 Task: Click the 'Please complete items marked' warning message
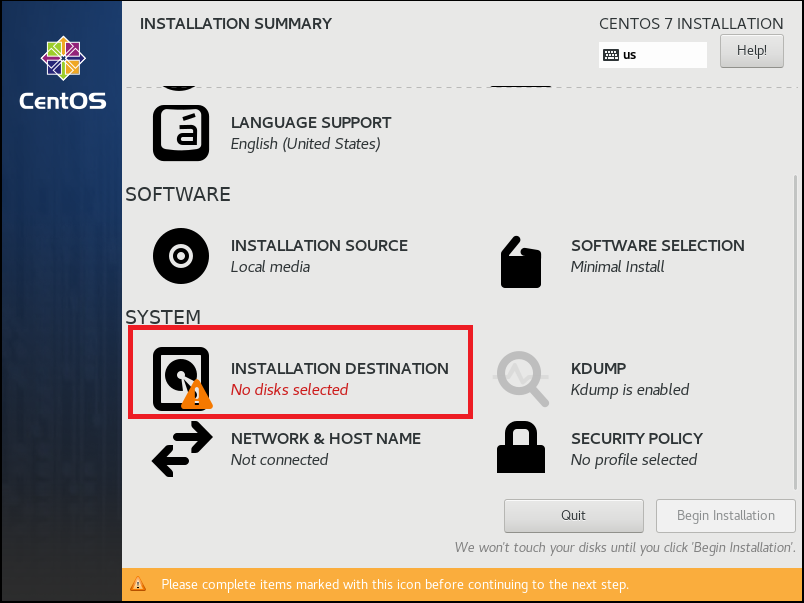click(x=395, y=585)
